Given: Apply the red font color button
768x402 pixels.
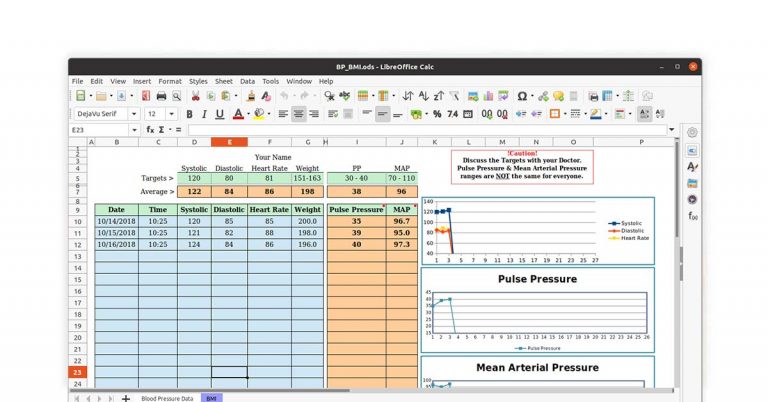Looking at the screenshot, I should click(238, 114).
